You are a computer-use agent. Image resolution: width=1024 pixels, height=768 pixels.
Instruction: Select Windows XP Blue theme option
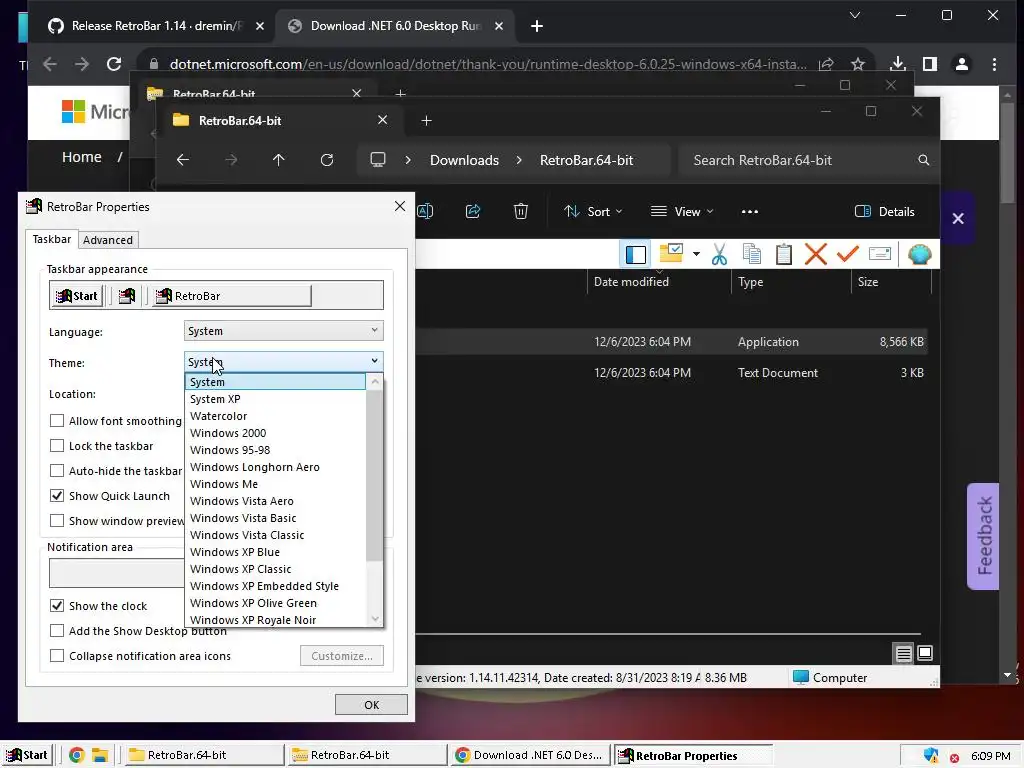point(275,552)
